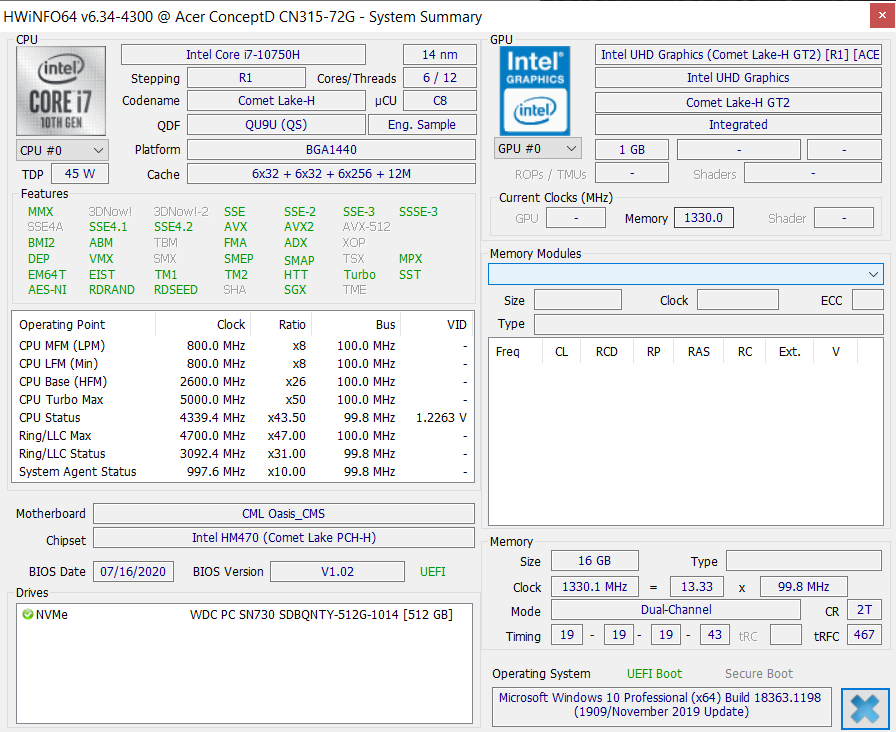Open the CPU #0 selector dropdown
This screenshot has width=896, height=732.
coord(63,150)
